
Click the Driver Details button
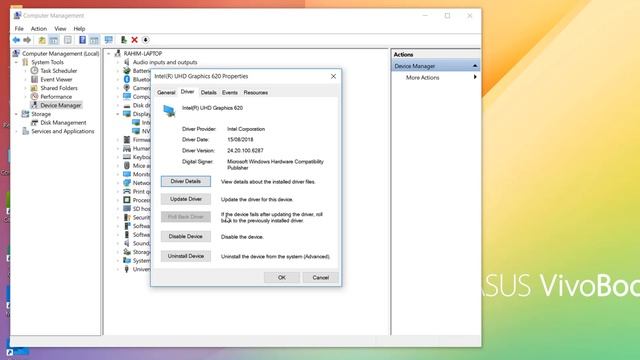(186, 181)
